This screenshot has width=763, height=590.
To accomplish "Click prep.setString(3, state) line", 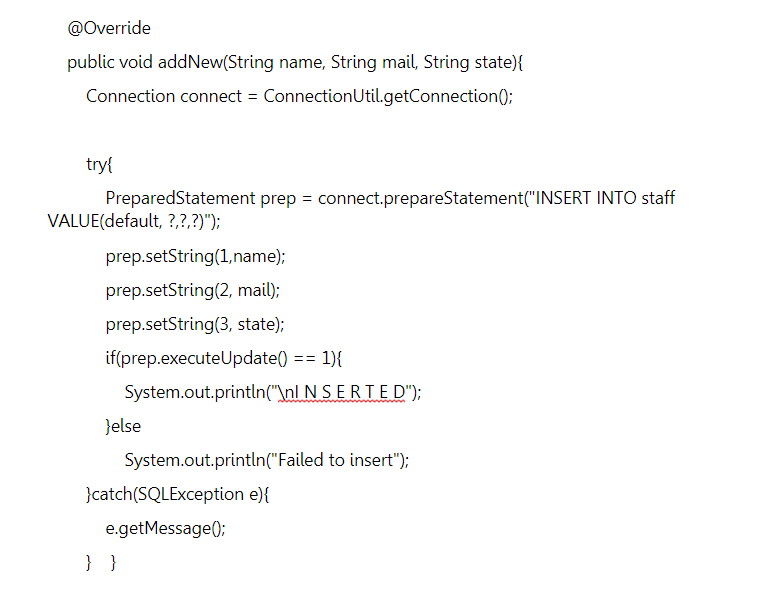I will (x=195, y=324).
